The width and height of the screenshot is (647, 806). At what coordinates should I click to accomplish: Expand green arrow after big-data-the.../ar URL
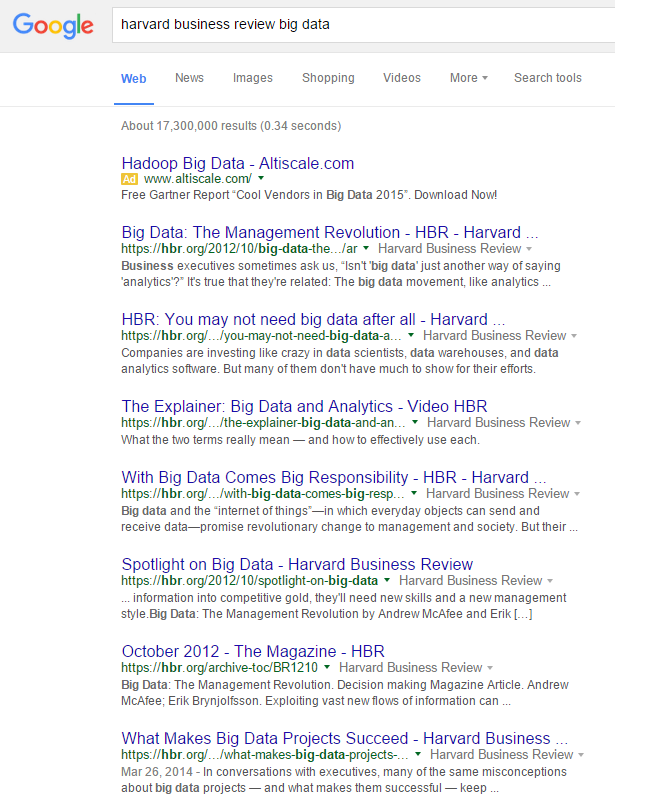point(366,248)
